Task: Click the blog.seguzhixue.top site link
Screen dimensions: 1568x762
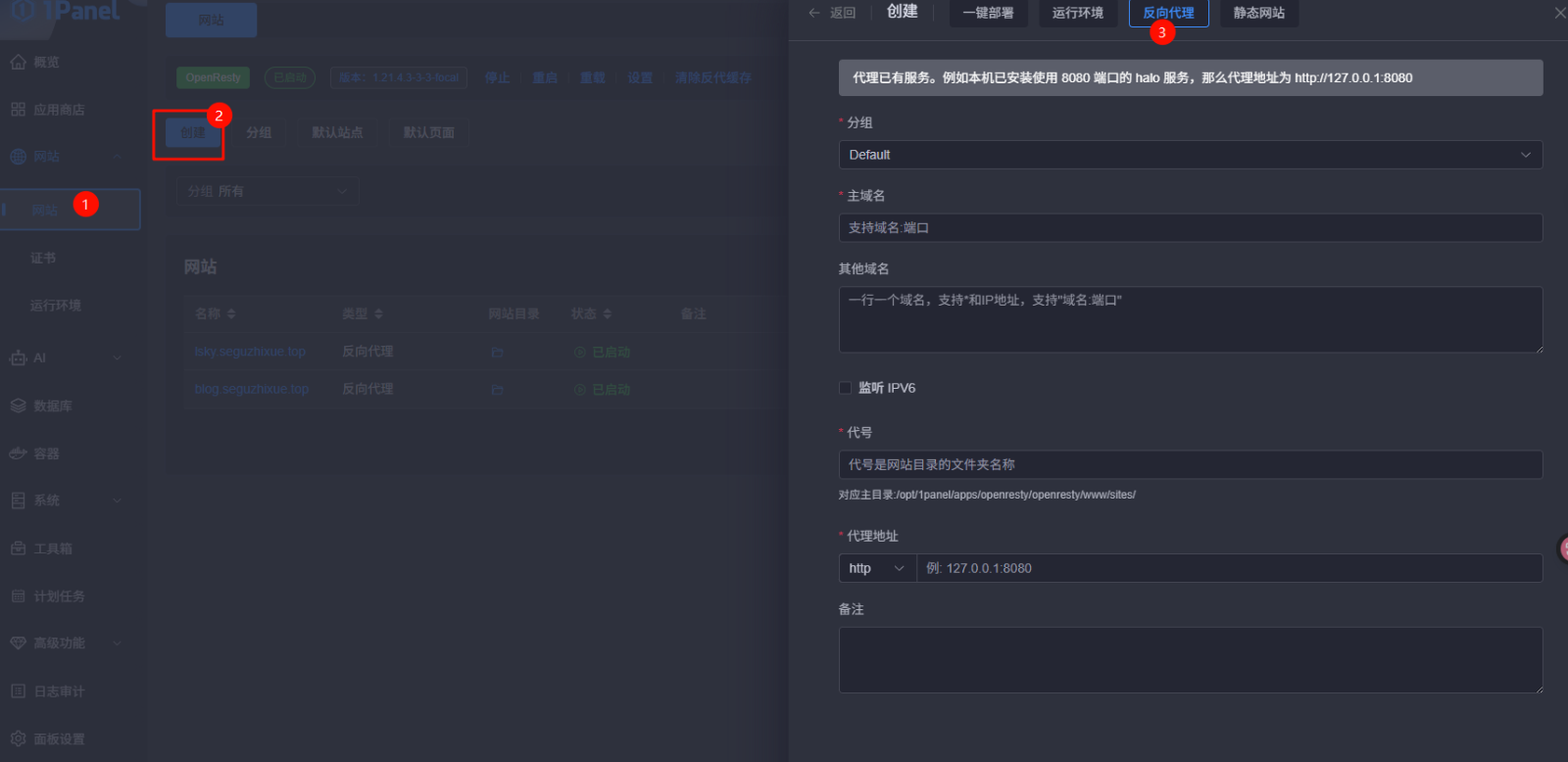Action: [252, 389]
